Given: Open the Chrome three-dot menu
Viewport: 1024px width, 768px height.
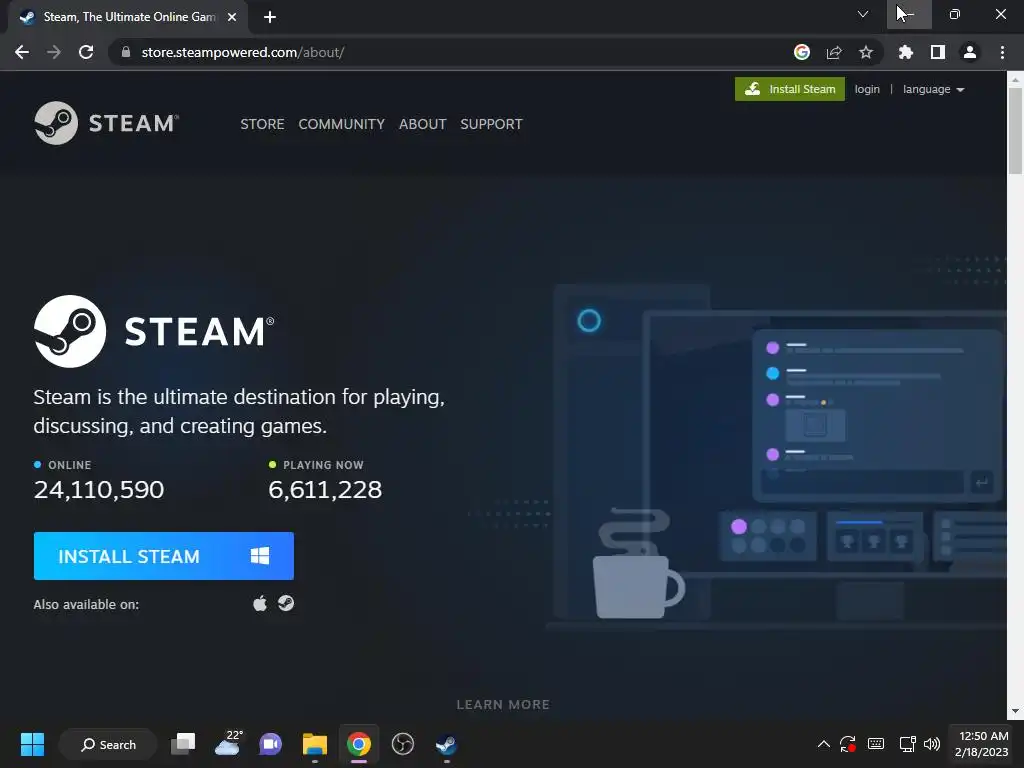Looking at the screenshot, I should 1002,52.
